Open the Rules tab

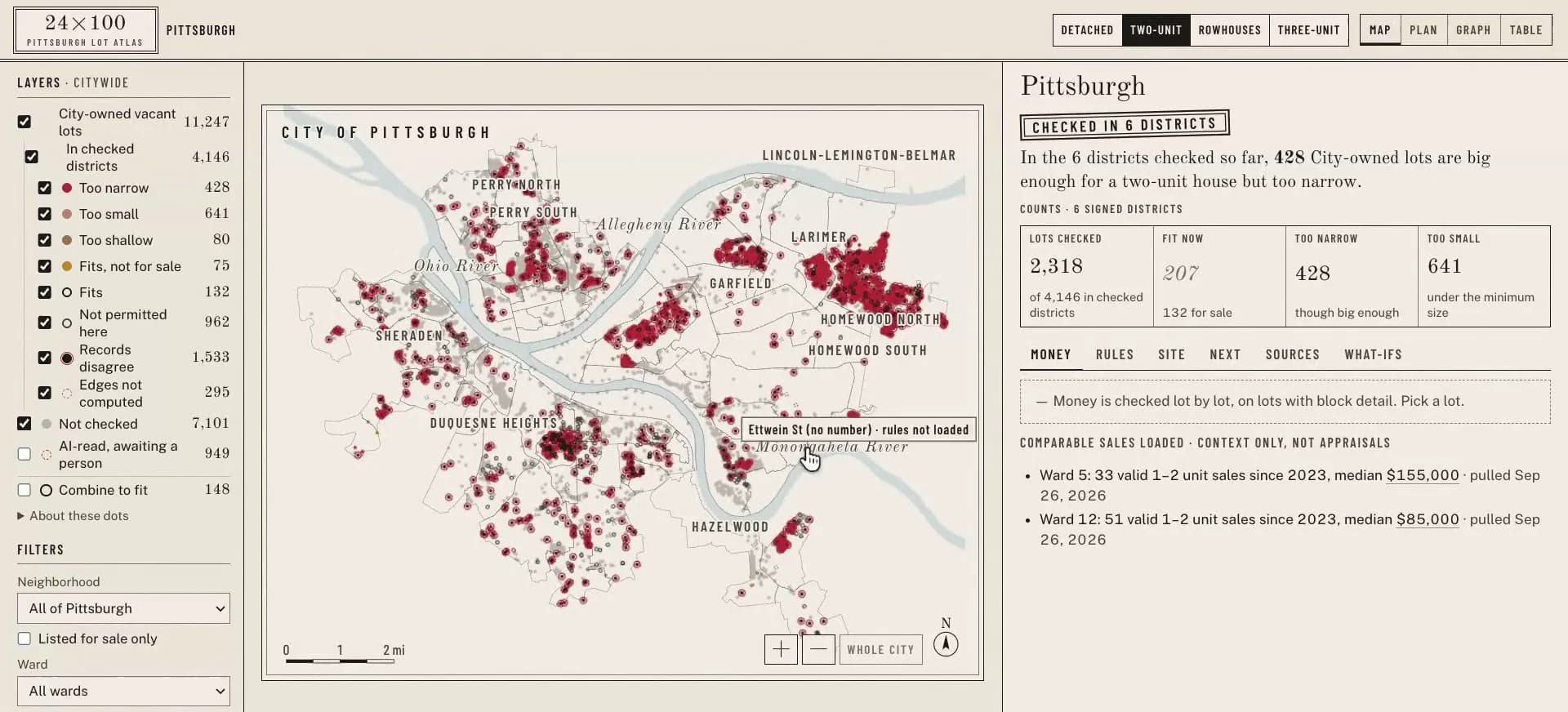click(1115, 354)
